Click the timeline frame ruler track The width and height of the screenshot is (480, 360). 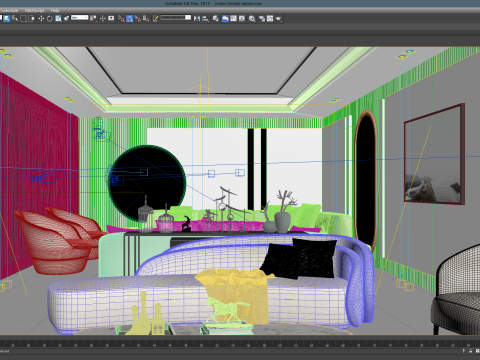(240, 343)
